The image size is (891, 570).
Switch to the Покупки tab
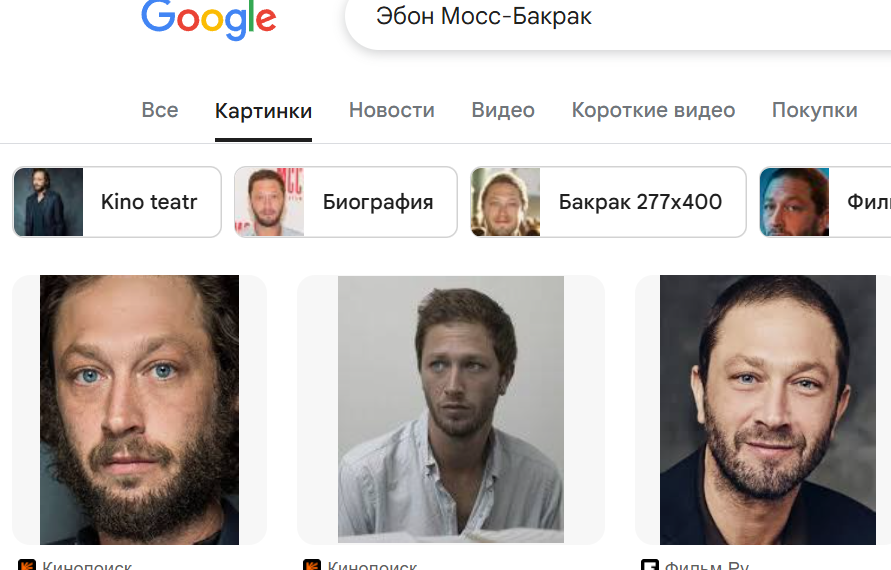click(814, 110)
